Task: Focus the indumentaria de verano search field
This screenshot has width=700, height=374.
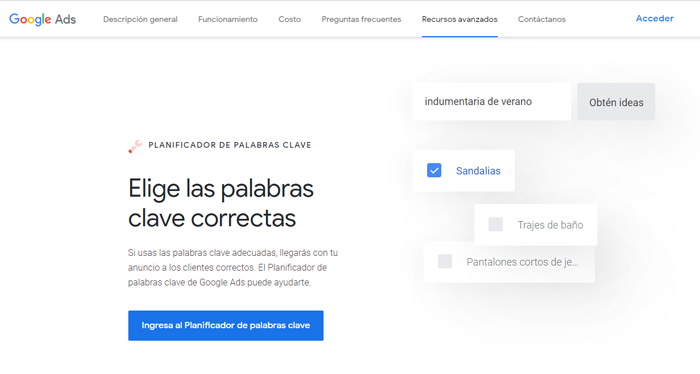Action: [x=492, y=102]
